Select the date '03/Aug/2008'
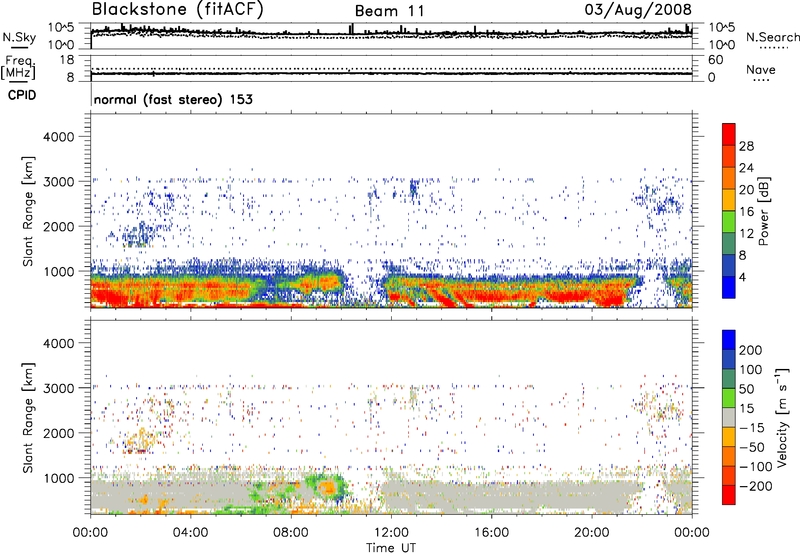 (x=638, y=9)
